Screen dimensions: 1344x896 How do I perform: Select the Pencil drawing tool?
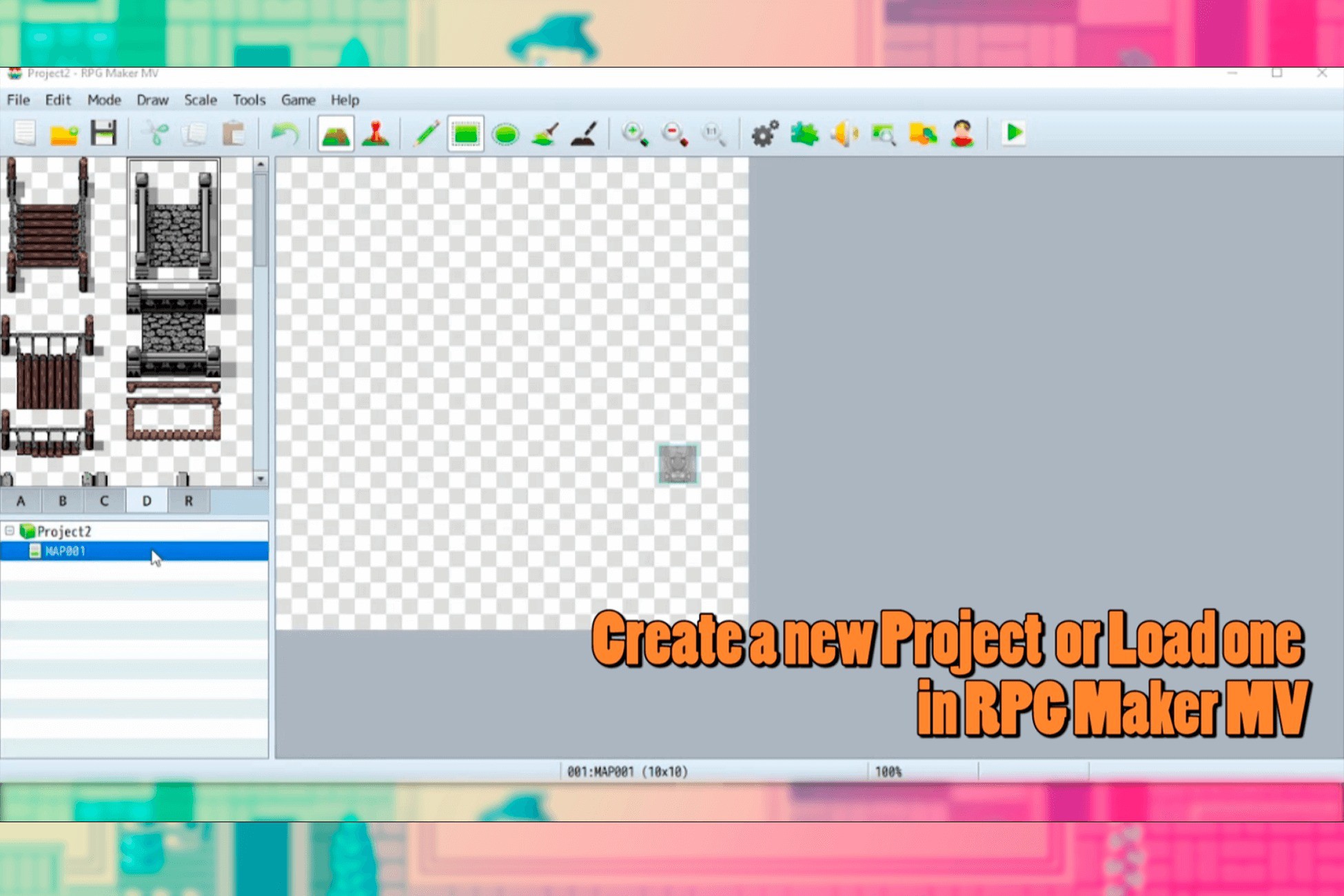point(426,133)
